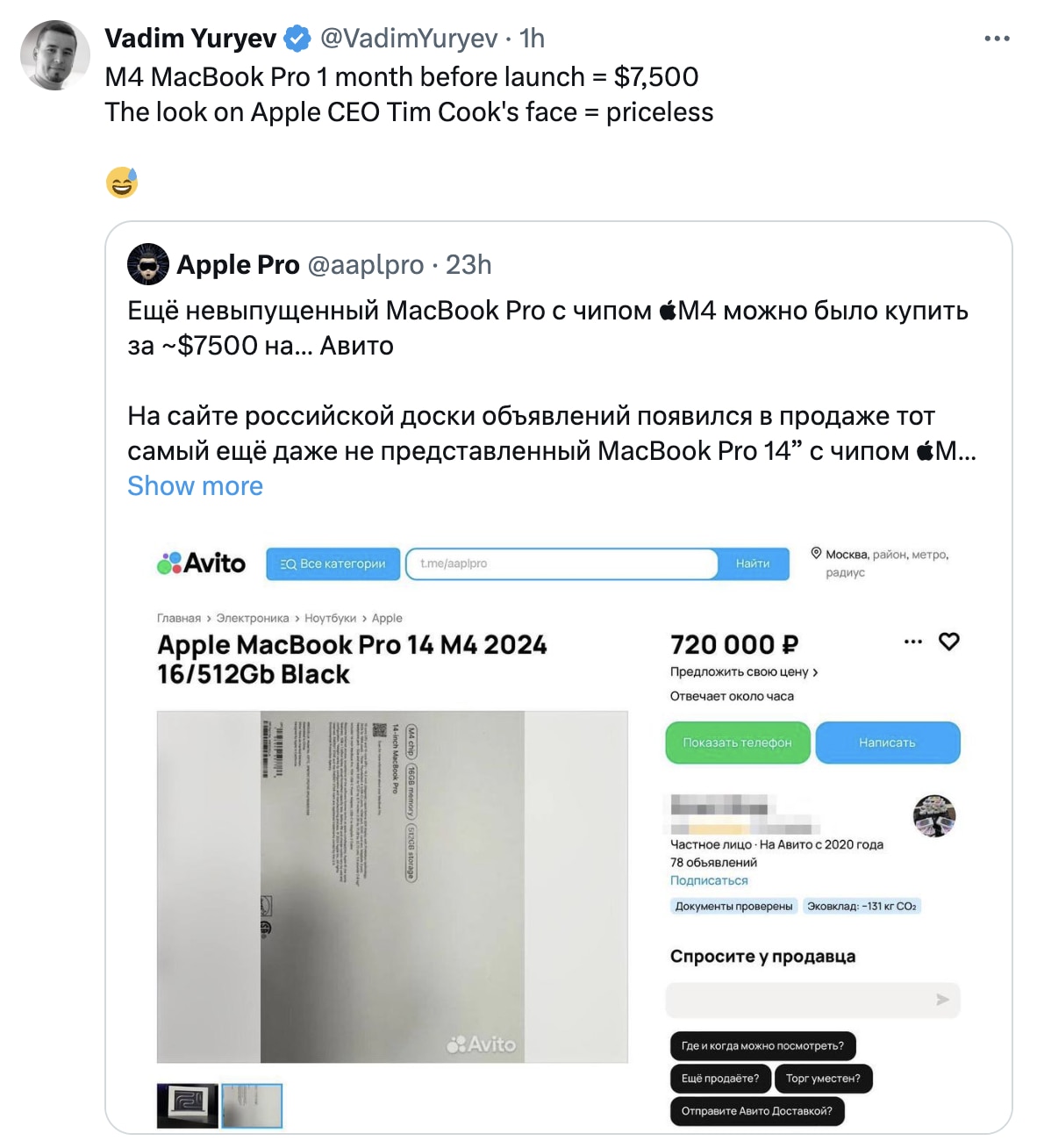
Task: Click Vadim Yuryev's profile avatar
Action: (55, 55)
